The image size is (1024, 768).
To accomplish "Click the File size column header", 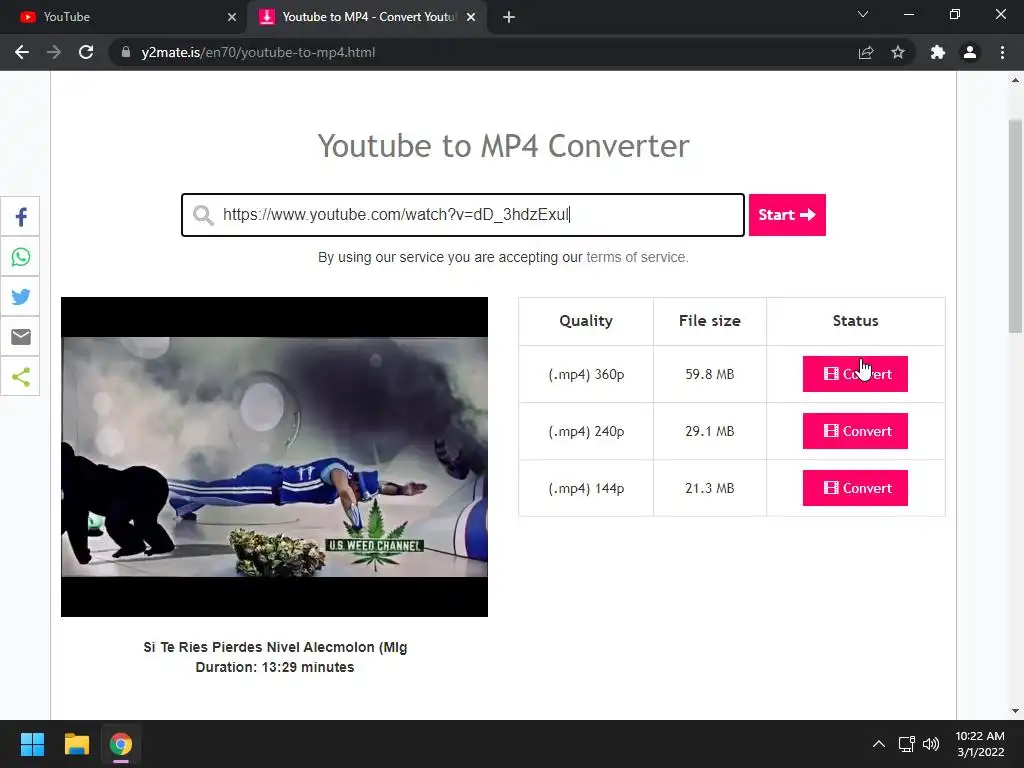I will [710, 321].
